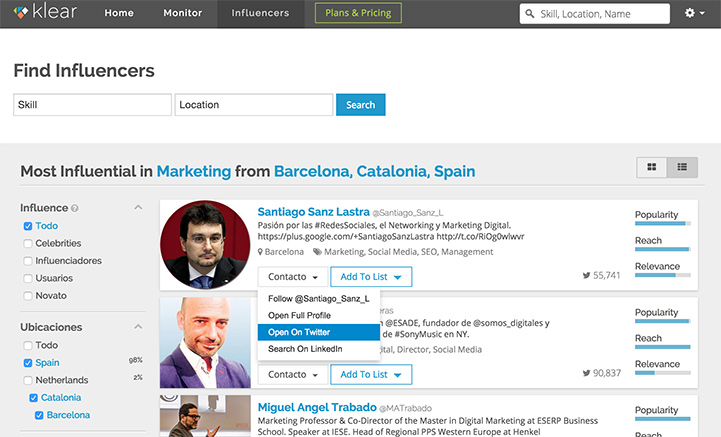Select Search On LinkedIn menu entry
The width and height of the screenshot is (721, 437).
305,349
